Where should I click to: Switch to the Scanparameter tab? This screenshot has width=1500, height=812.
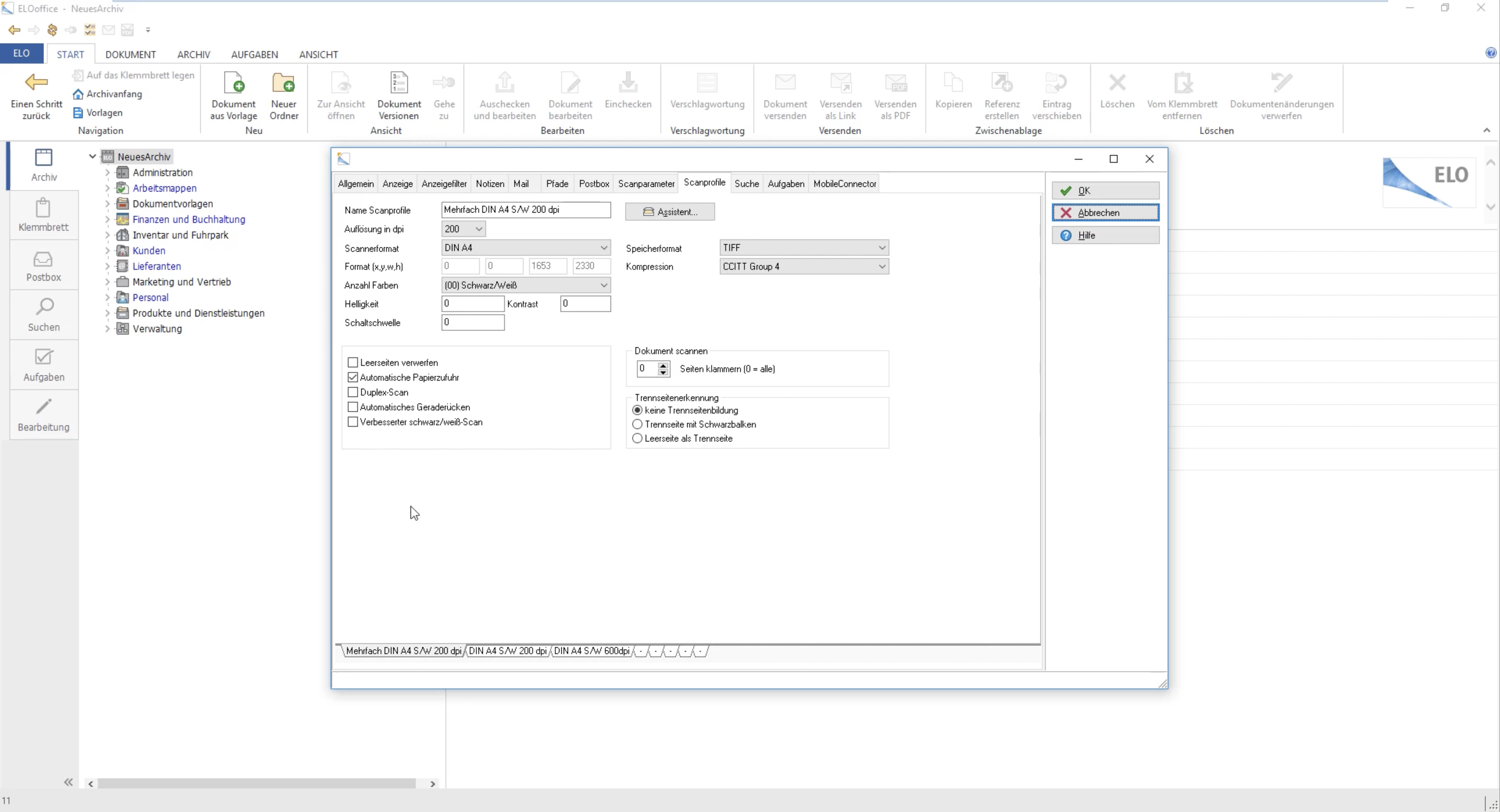tap(646, 183)
